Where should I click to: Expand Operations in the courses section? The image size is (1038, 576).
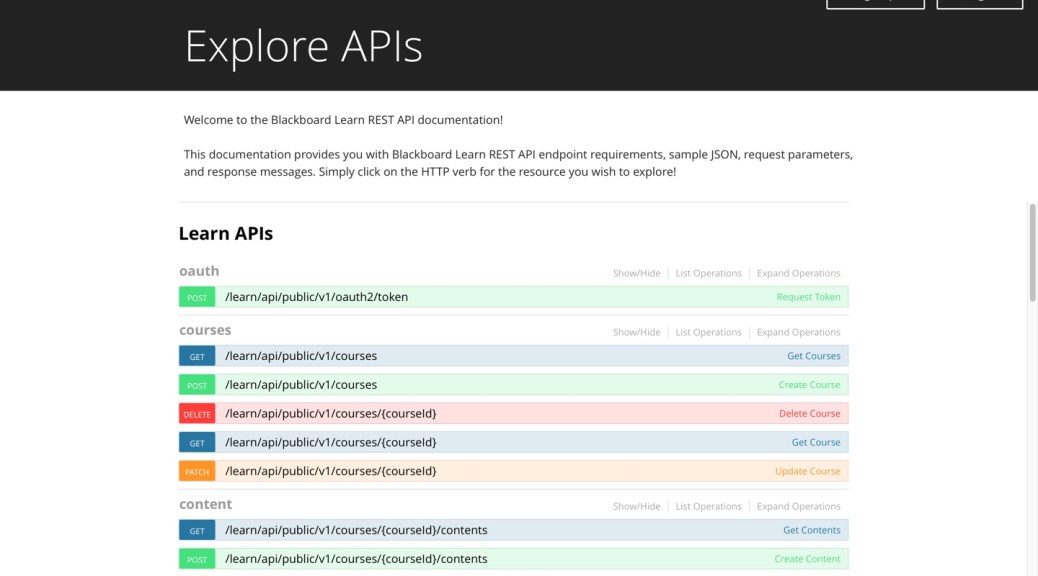(x=798, y=332)
